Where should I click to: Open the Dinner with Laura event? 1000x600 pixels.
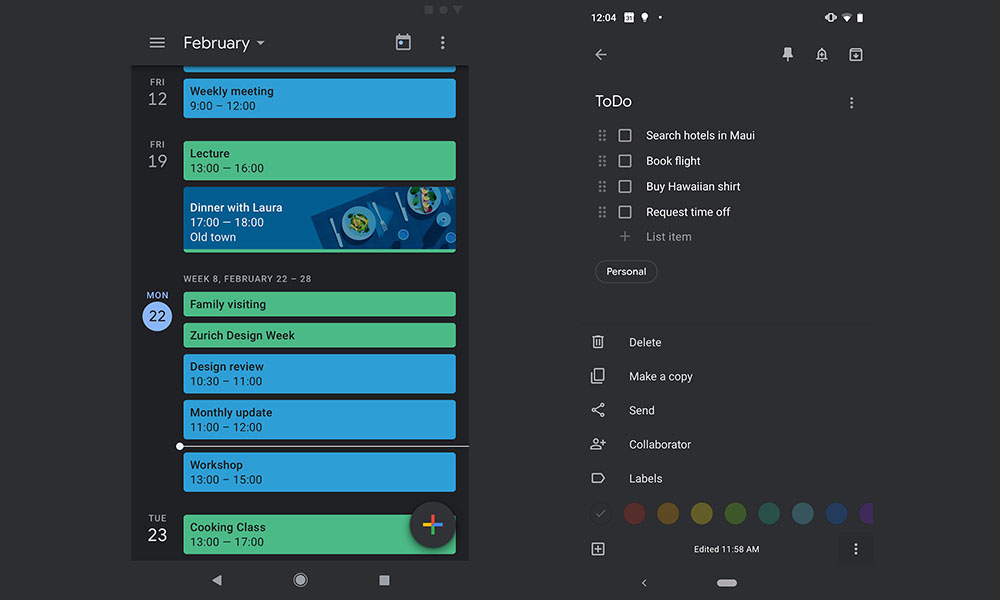click(319, 220)
